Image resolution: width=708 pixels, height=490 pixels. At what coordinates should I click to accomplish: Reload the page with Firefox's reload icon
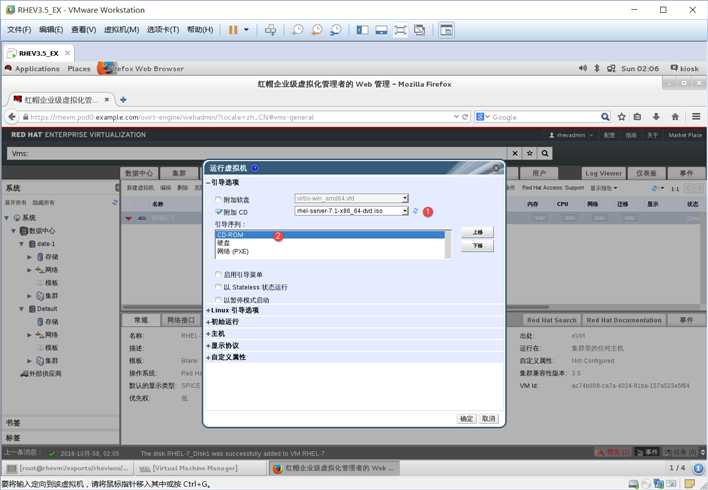pos(466,117)
